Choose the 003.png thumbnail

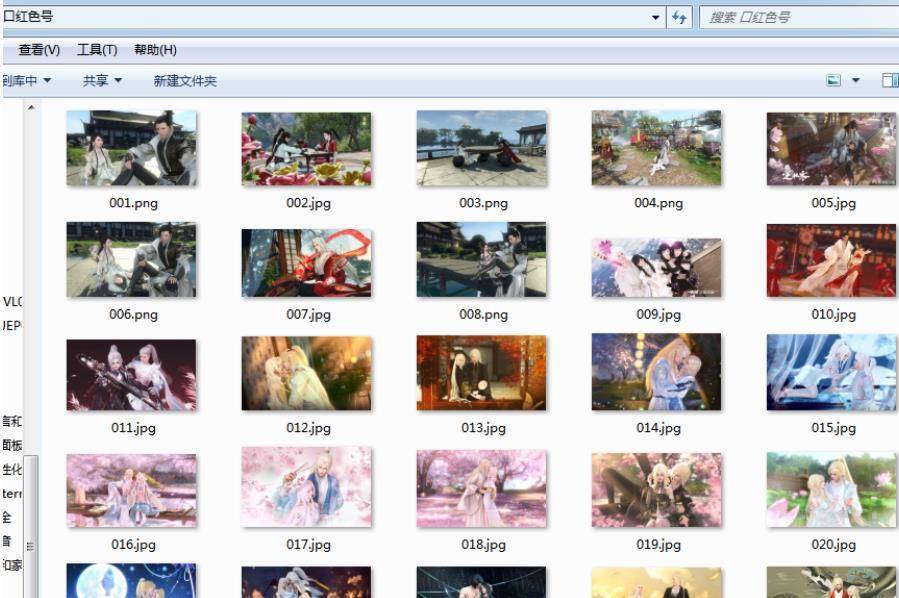coord(482,148)
